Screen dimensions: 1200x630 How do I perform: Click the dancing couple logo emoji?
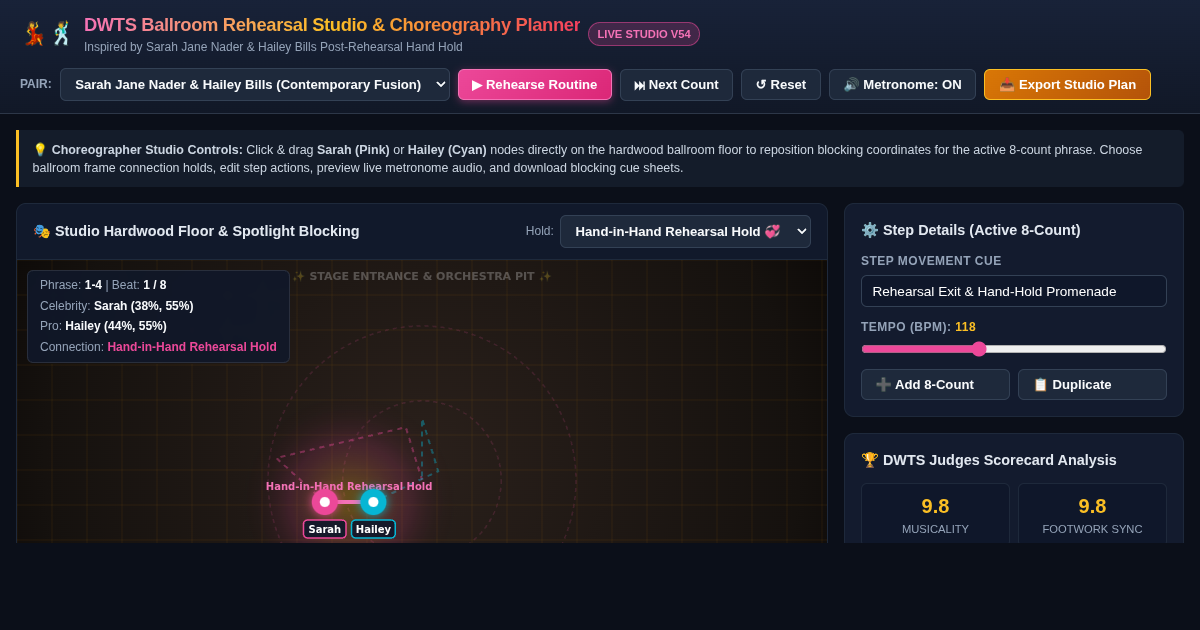coord(48,34)
